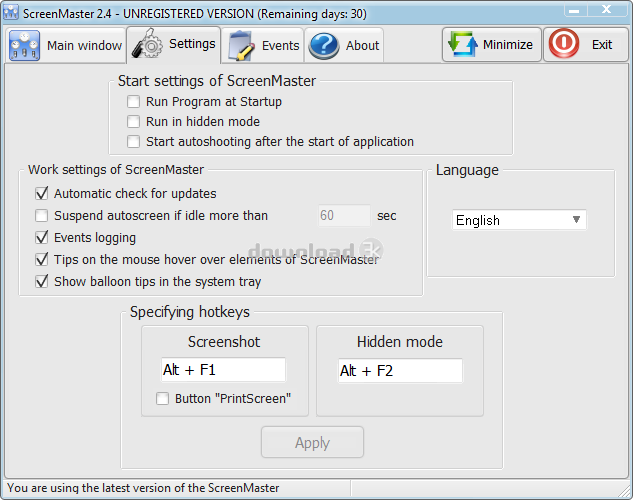Click the Settings gear icon

[147, 44]
